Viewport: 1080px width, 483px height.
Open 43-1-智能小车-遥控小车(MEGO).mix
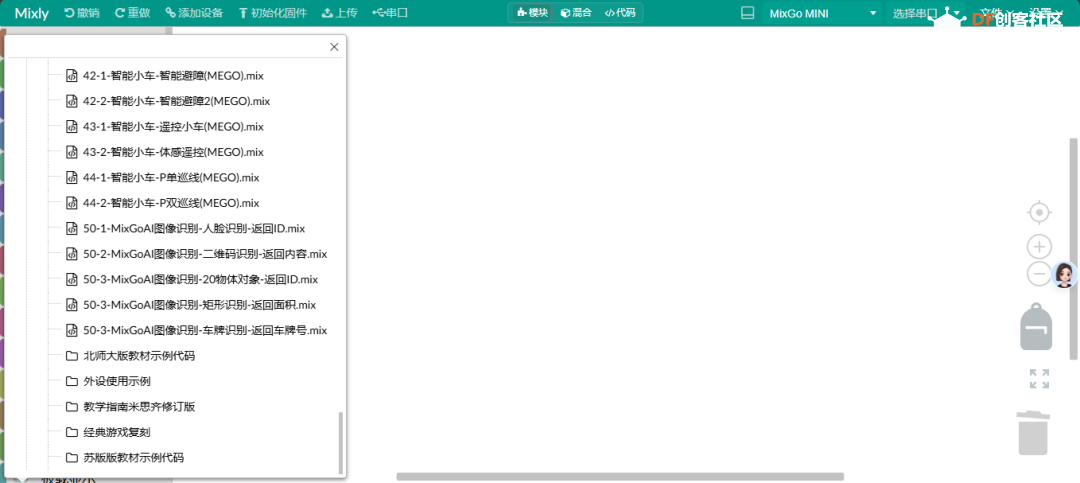click(174, 127)
